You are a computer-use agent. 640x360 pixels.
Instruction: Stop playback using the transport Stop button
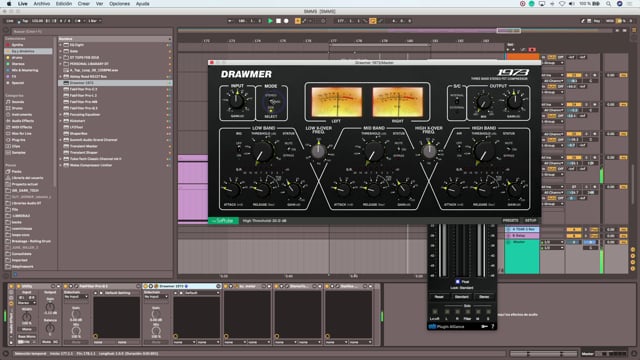click(x=278, y=21)
